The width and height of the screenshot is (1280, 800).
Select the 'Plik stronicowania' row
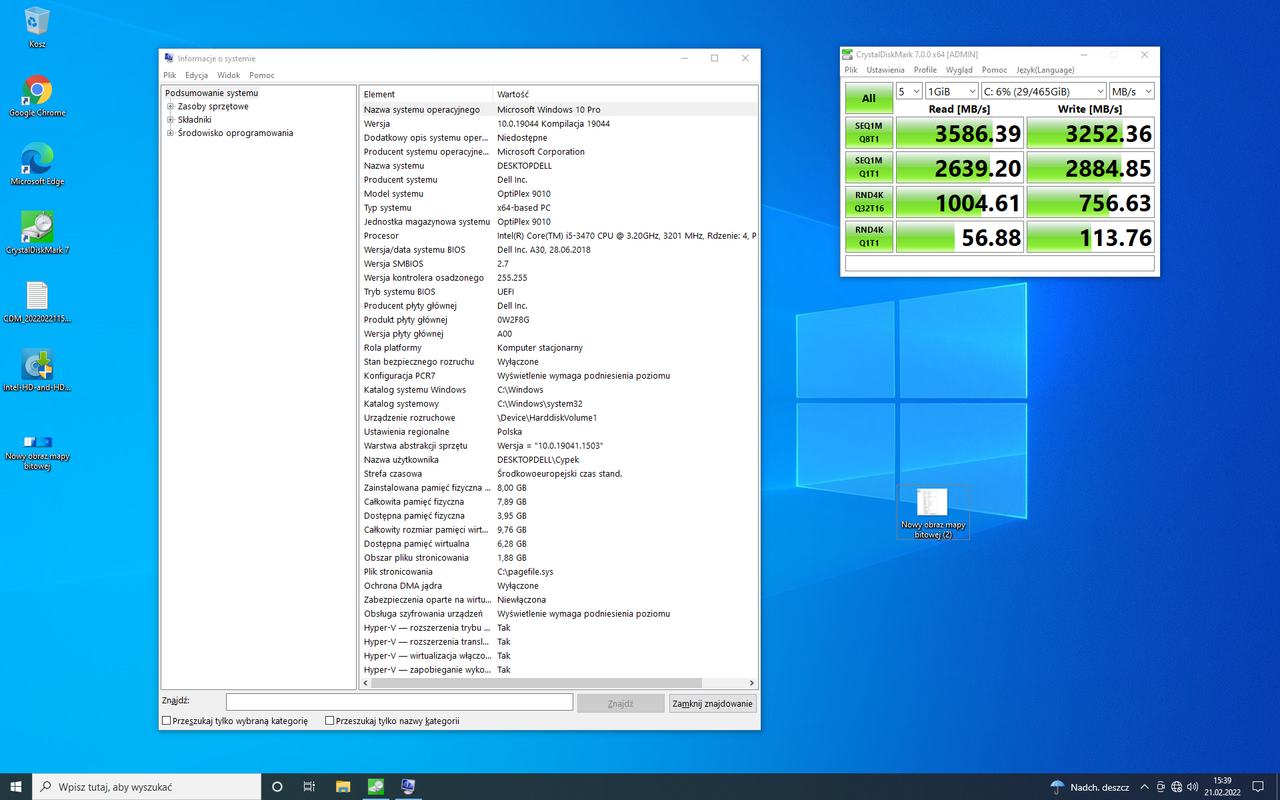click(558, 572)
